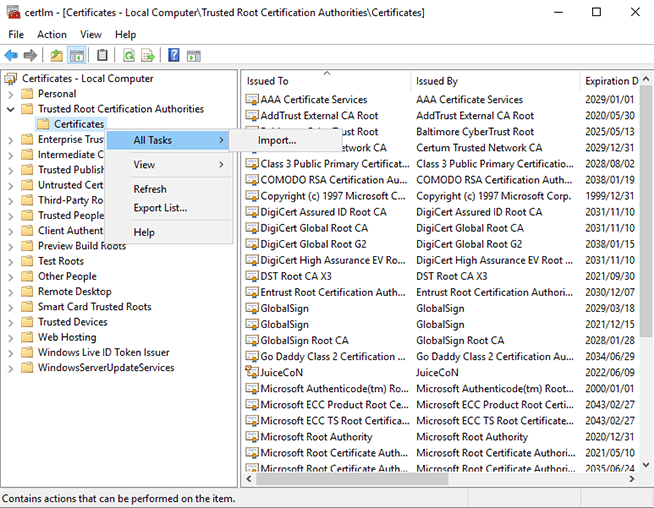
Task: Toggle Show/Hide Console Tree toolbar icon
Action: pos(77,55)
